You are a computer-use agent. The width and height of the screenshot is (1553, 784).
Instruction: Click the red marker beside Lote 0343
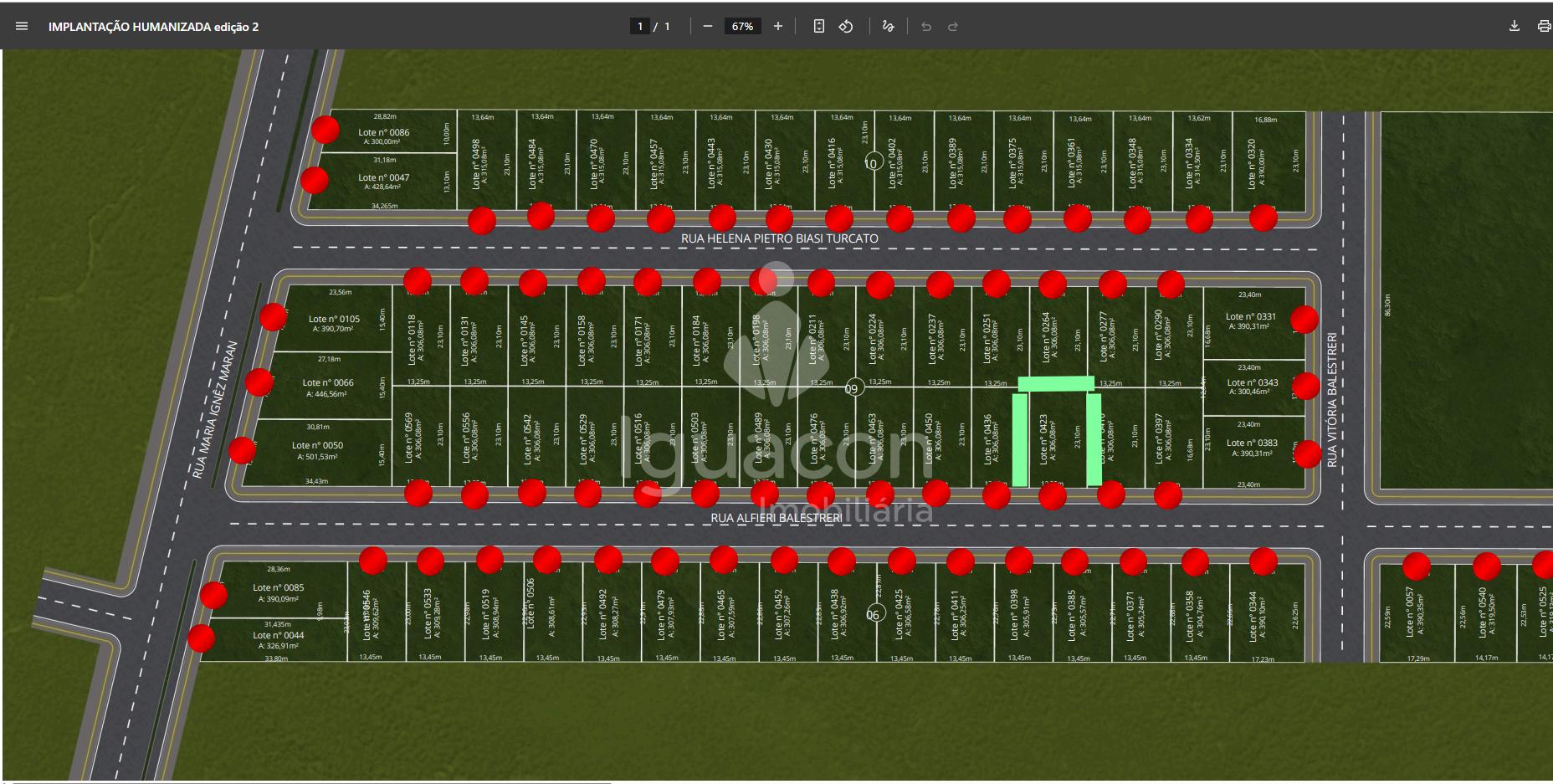[x=1304, y=386]
